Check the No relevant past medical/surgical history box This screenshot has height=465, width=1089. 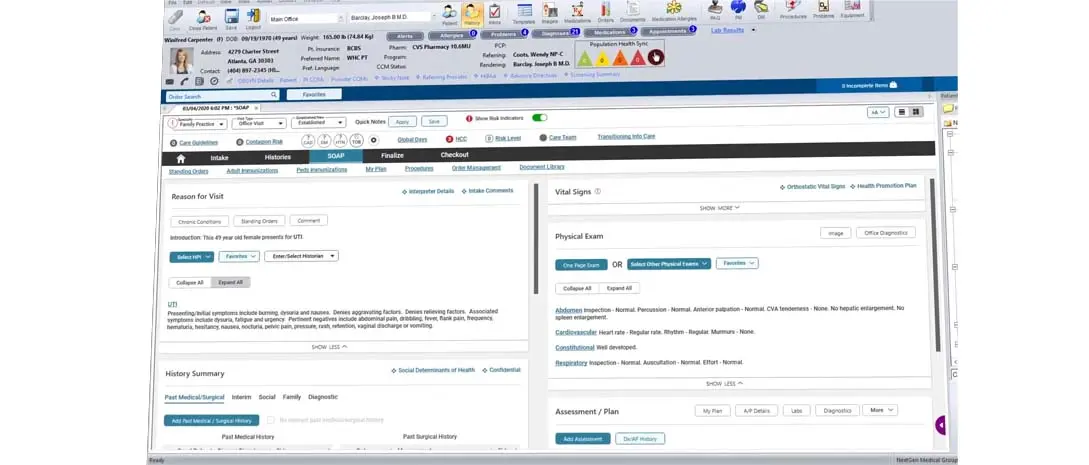271,420
